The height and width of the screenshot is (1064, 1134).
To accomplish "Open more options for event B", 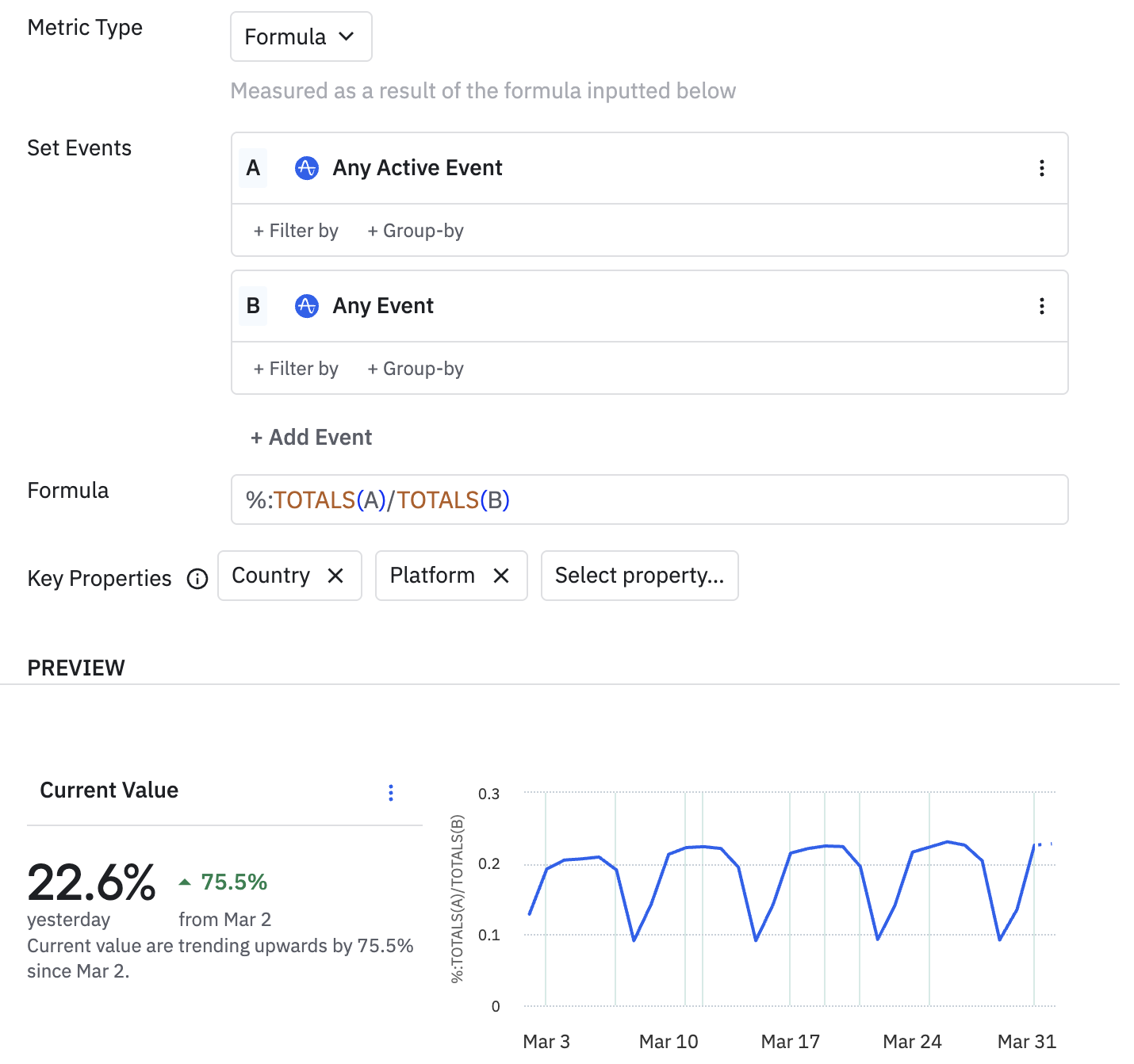I will 1041,306.
